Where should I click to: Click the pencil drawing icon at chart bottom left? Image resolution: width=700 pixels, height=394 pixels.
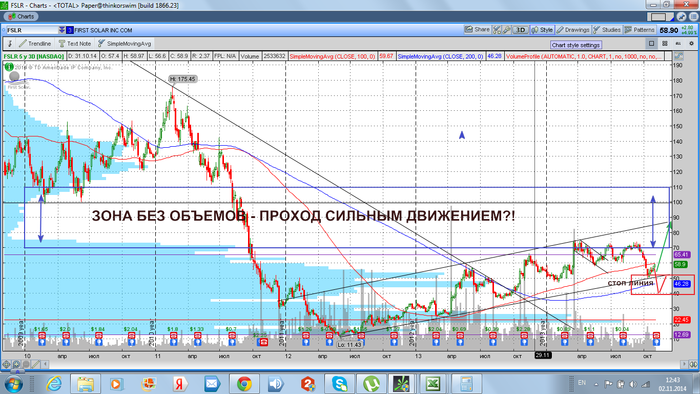pyautogui.click(x=36, y=364)
